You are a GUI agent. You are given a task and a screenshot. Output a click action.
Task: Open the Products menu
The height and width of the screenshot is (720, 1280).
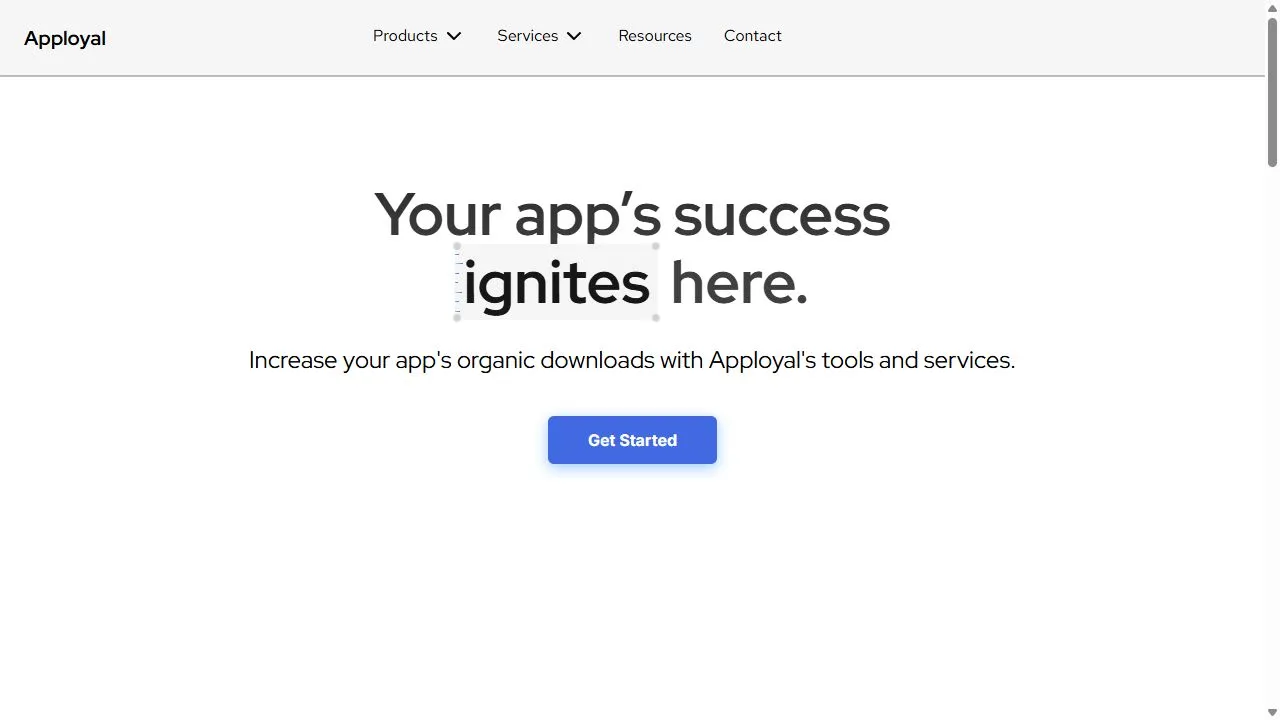[x=405, y=36]
